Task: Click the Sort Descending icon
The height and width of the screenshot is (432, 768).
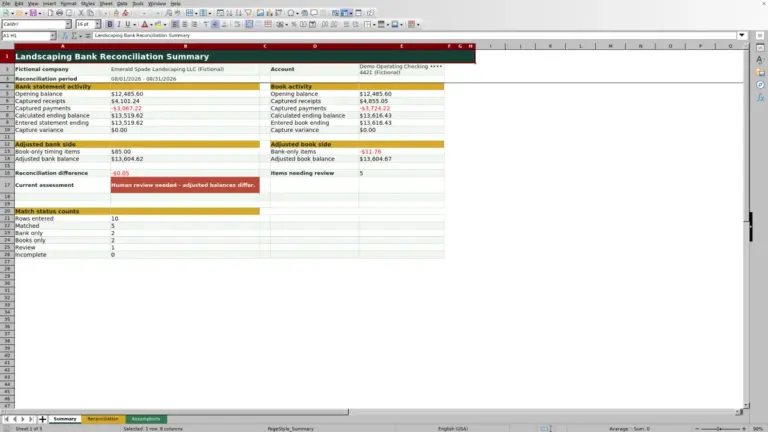Action: click(x=239, y=13)
